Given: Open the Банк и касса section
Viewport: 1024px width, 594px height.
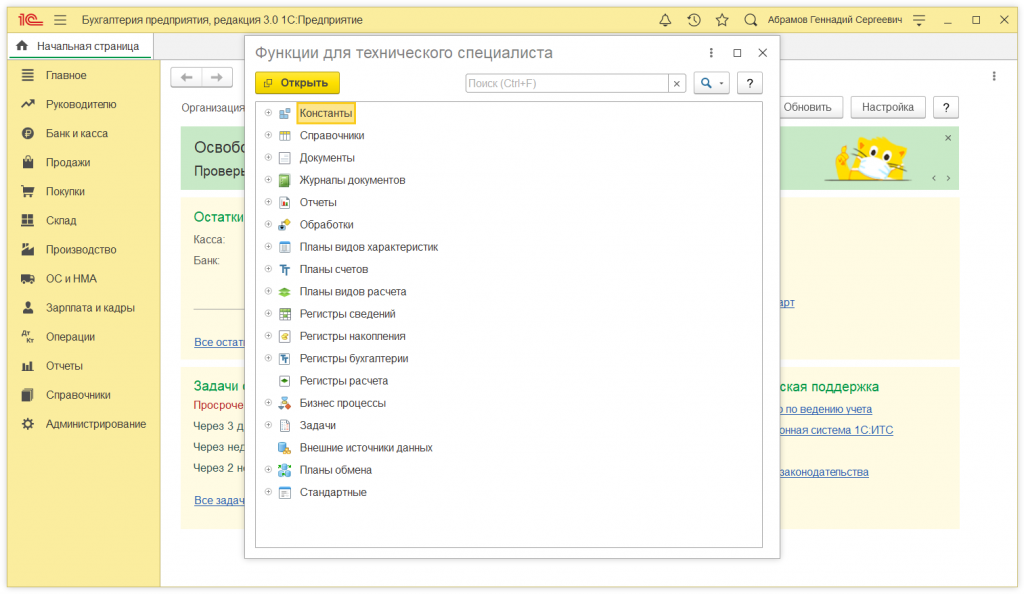Looking at the screenshot, I should pos(76,133).
